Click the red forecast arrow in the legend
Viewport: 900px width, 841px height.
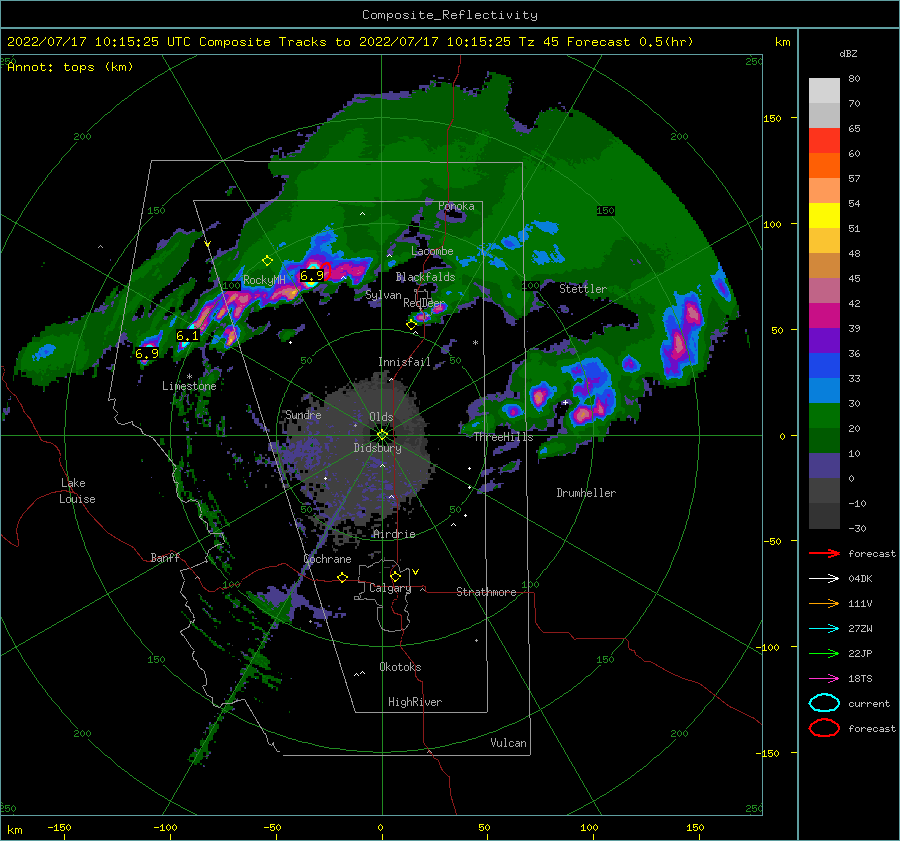point(824,553)
